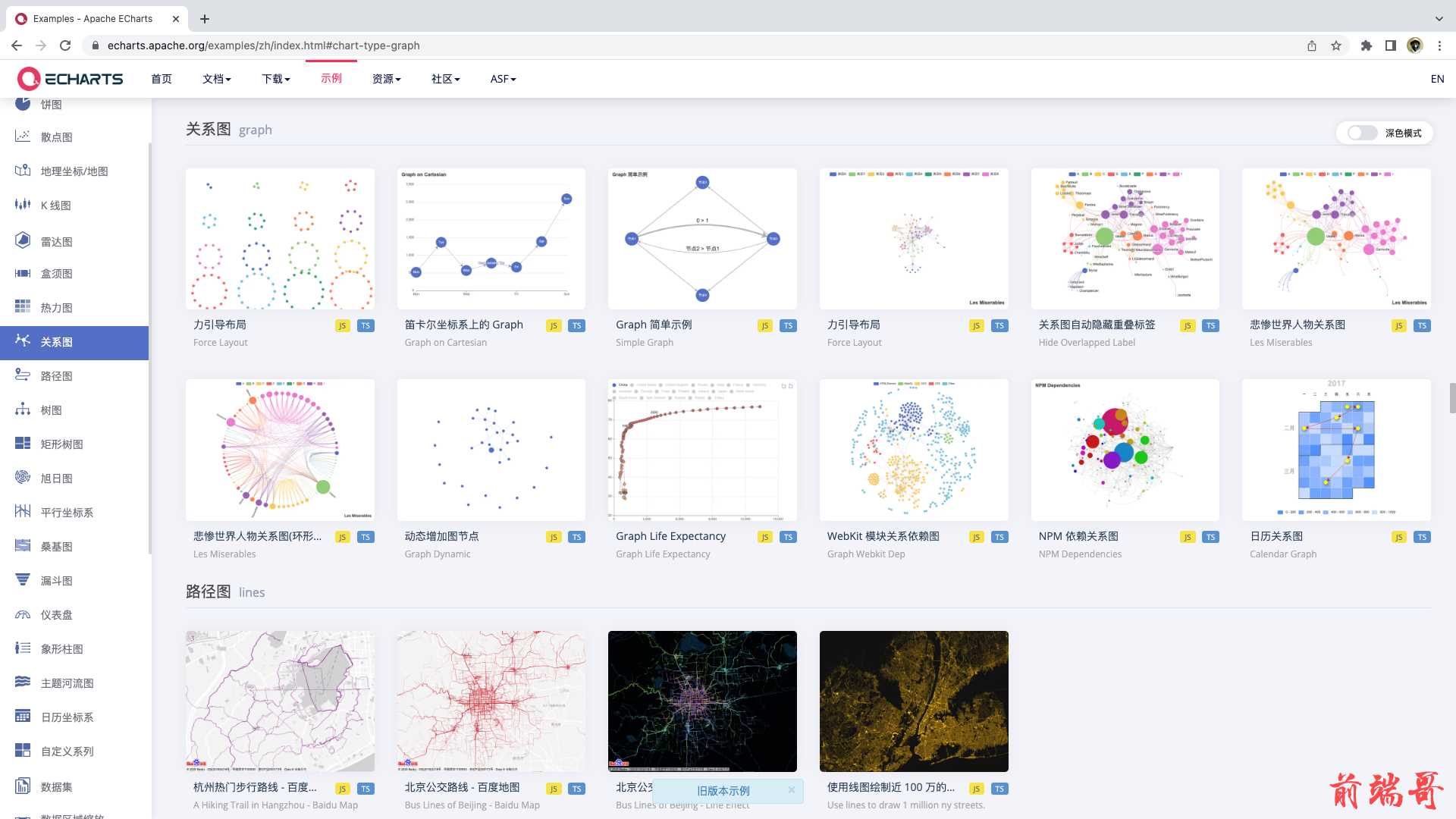The width and height of the screenshot is (1456, 819).
Task: Reload the page with browser refresh icon
Action: coord(65,45)
